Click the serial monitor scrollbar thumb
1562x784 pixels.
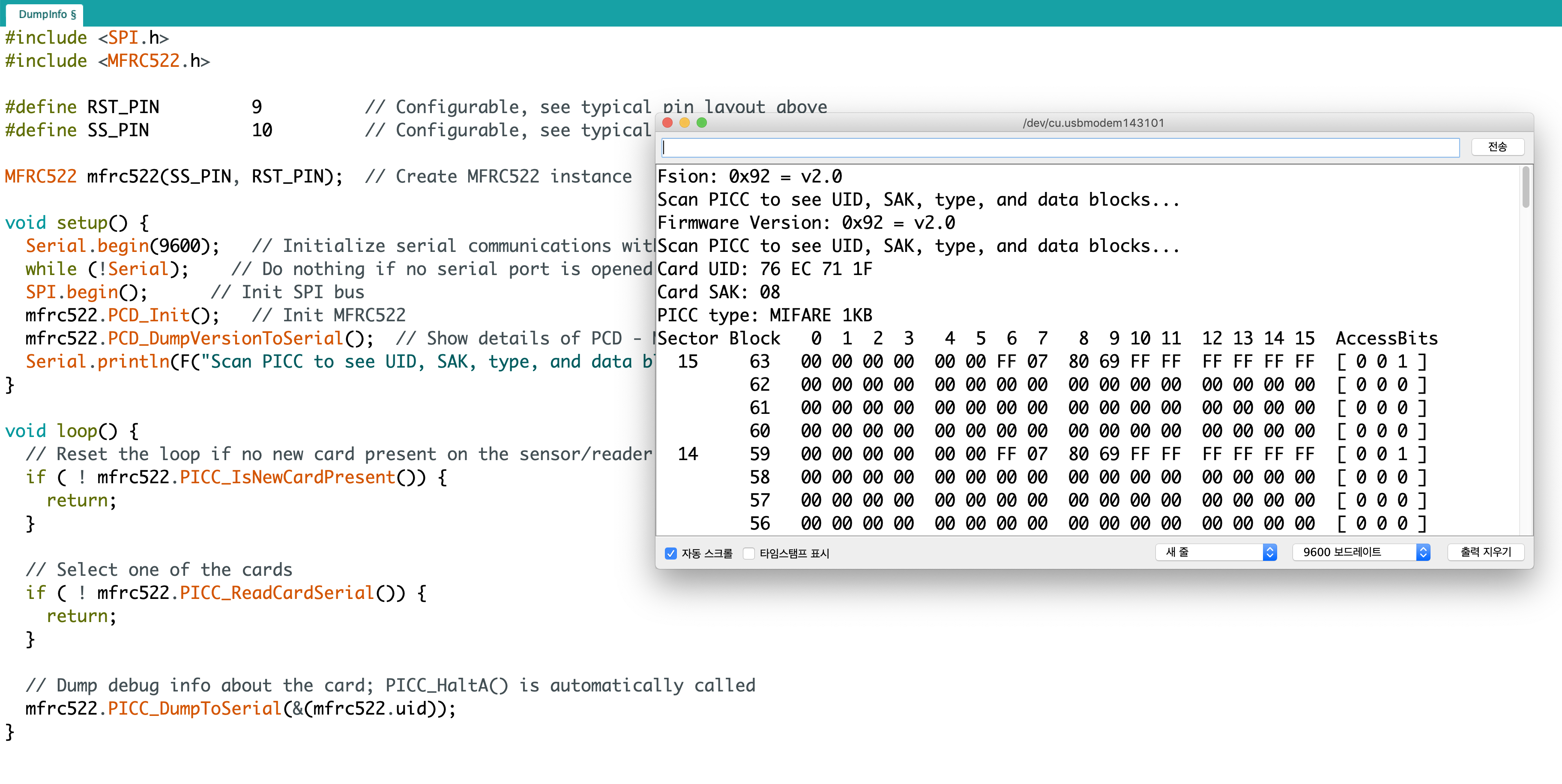[x=1525, y=187]
